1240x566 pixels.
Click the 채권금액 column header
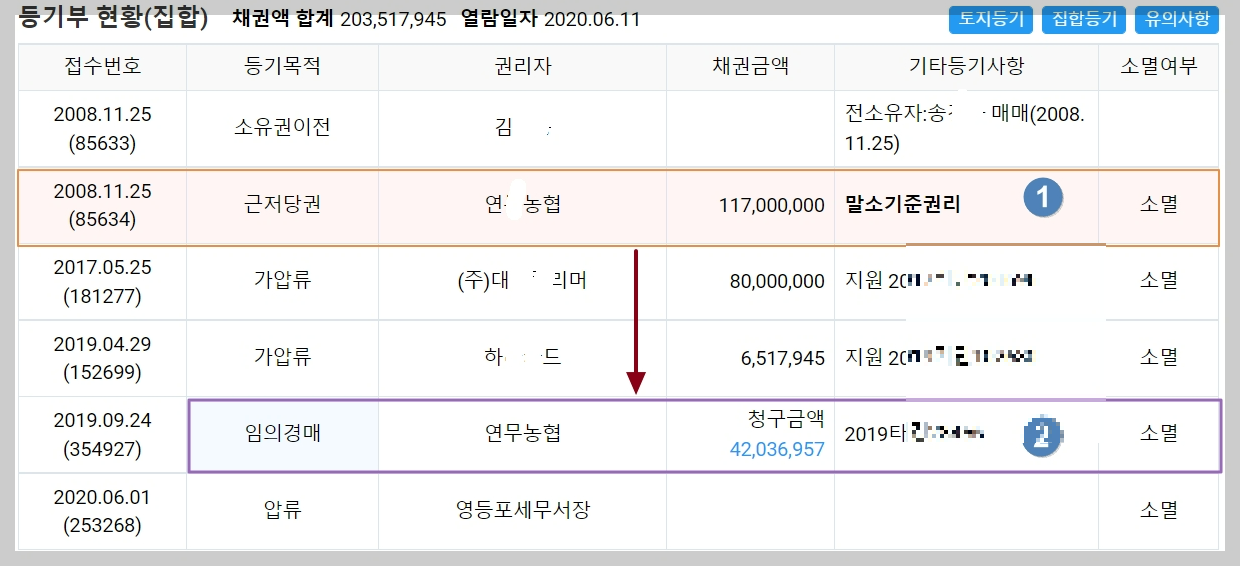tap(751, 67)
